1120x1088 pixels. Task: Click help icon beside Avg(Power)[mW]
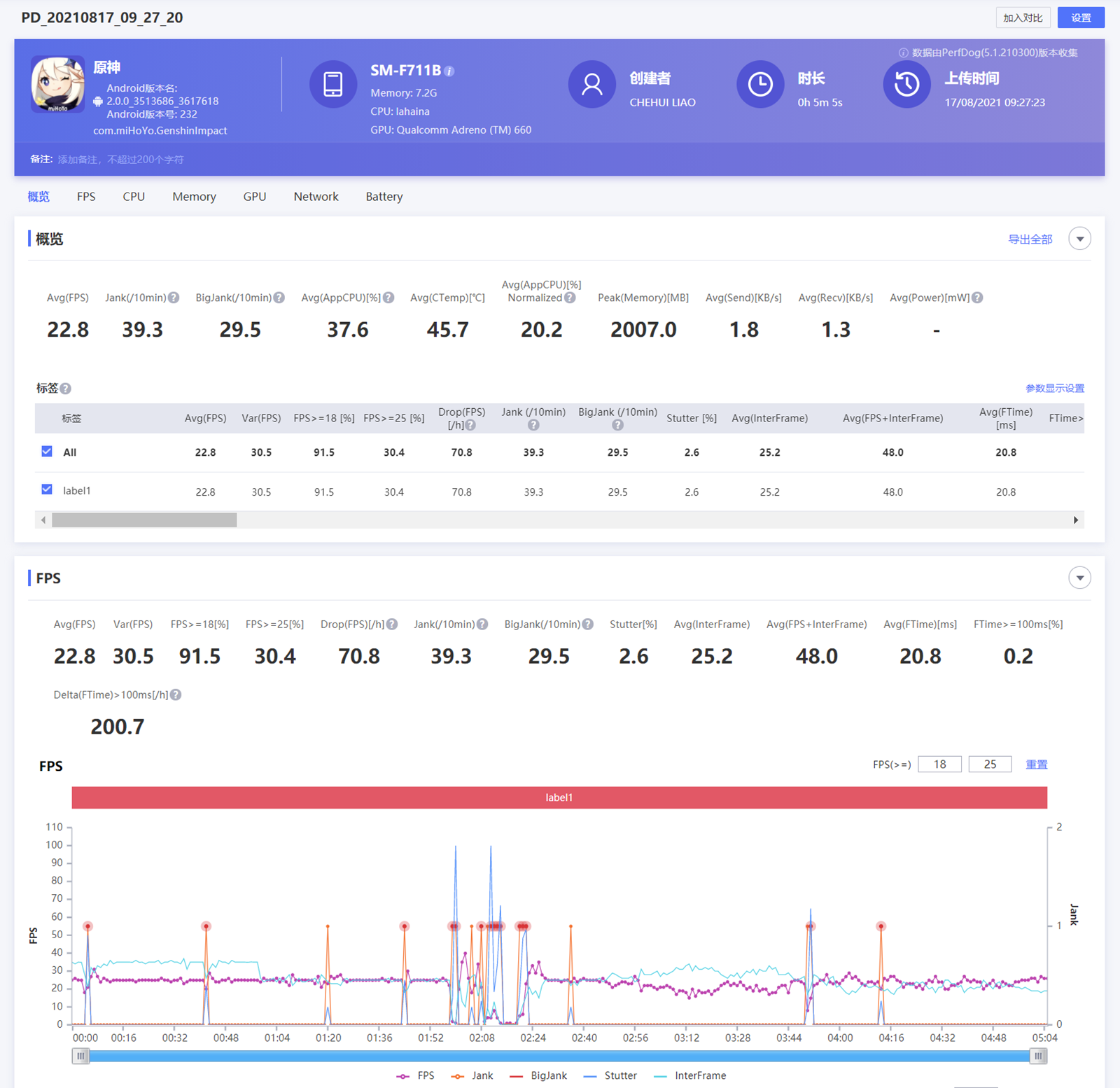[978, 298]
